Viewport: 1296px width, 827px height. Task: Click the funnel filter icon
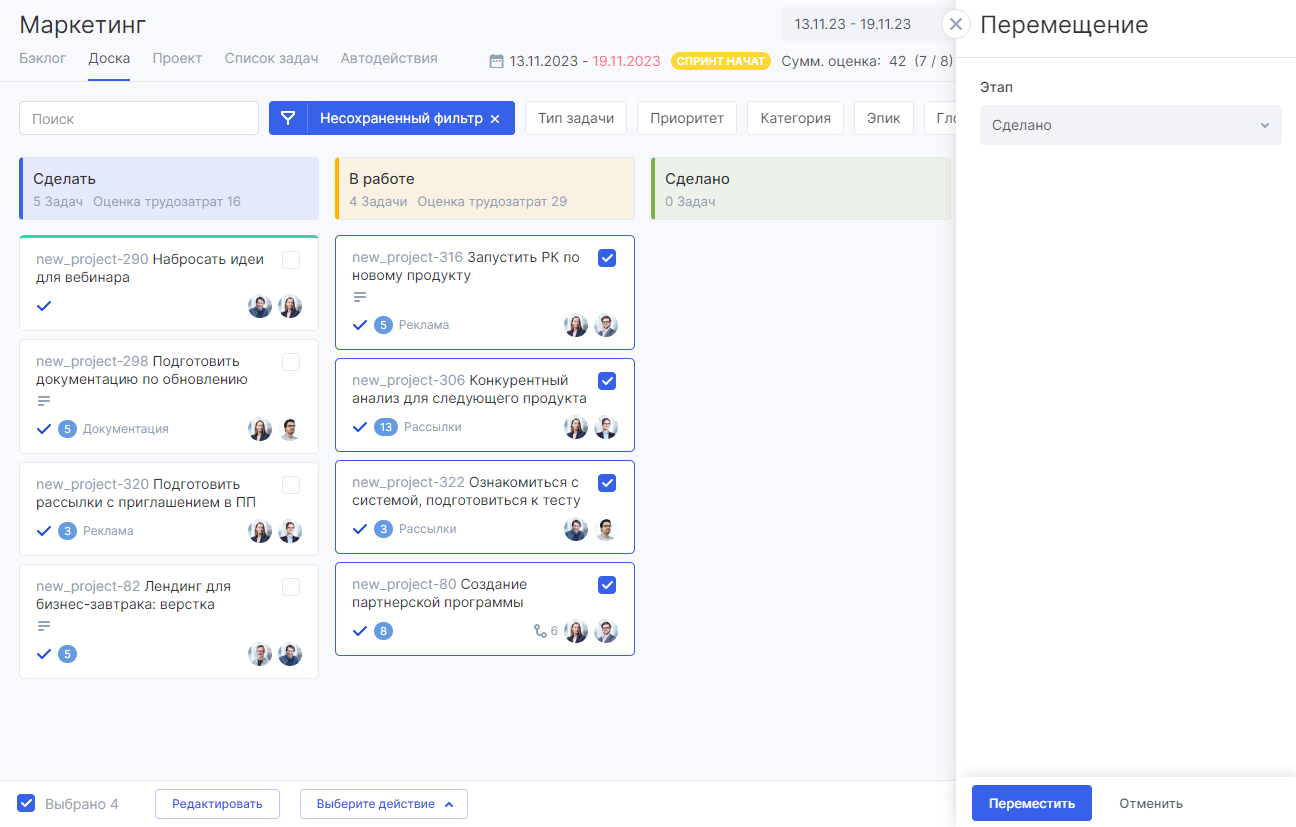point(288,118)
